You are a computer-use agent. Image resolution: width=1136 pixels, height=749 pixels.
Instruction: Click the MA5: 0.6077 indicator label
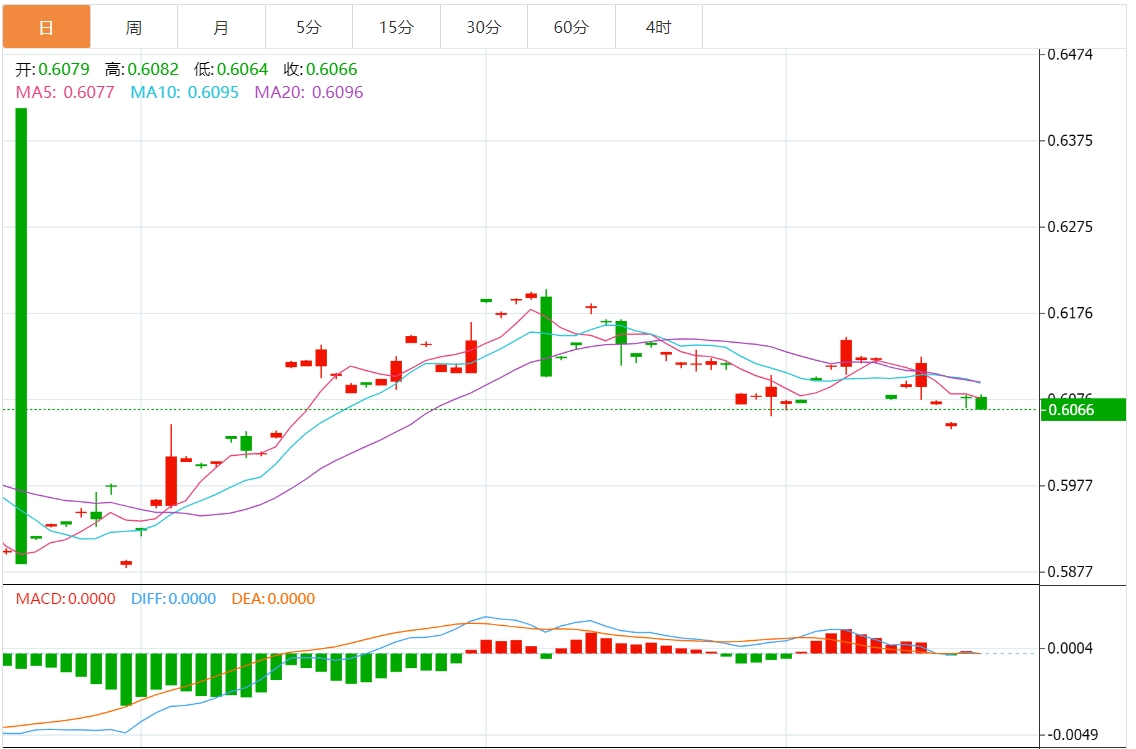point(65,92)
